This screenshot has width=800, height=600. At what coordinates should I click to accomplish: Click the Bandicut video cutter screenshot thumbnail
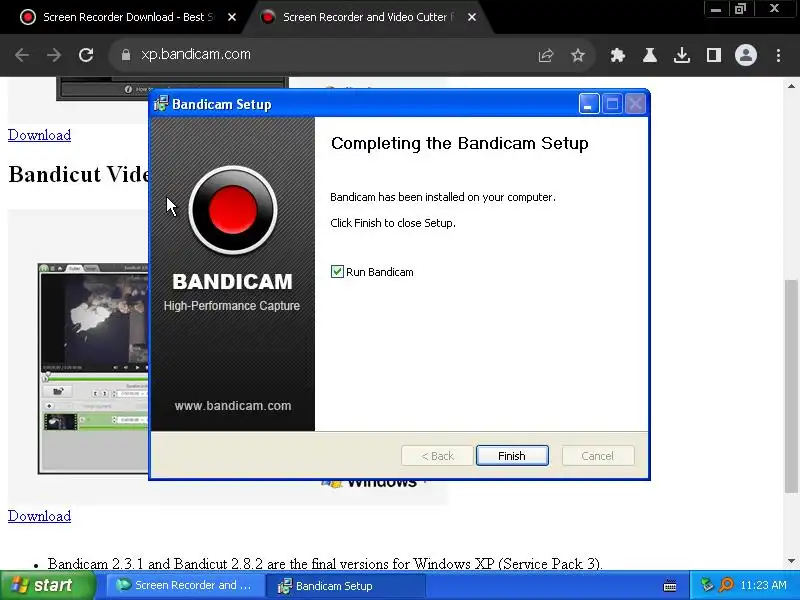point(93,368)
